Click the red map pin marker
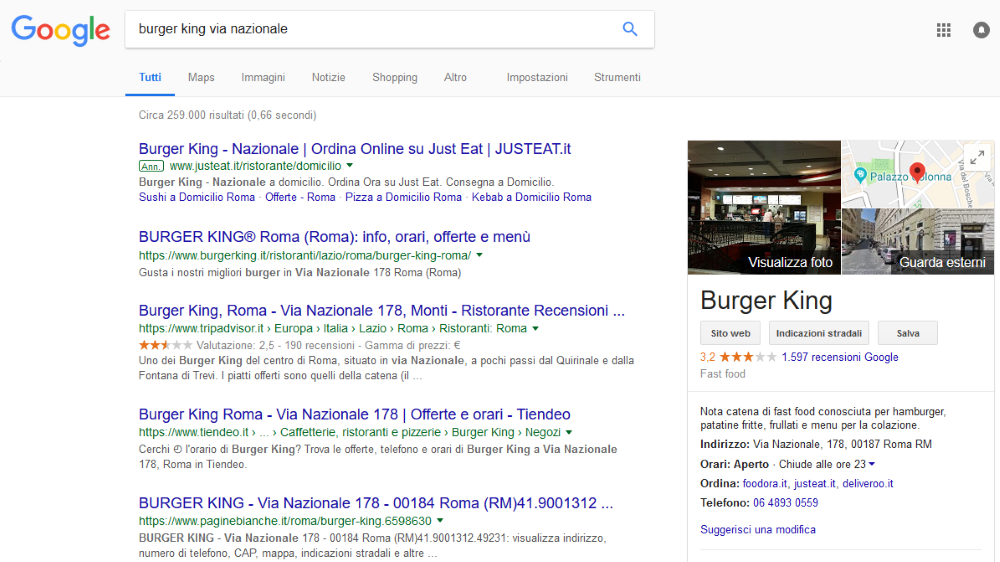 click(x=917, y=172)
